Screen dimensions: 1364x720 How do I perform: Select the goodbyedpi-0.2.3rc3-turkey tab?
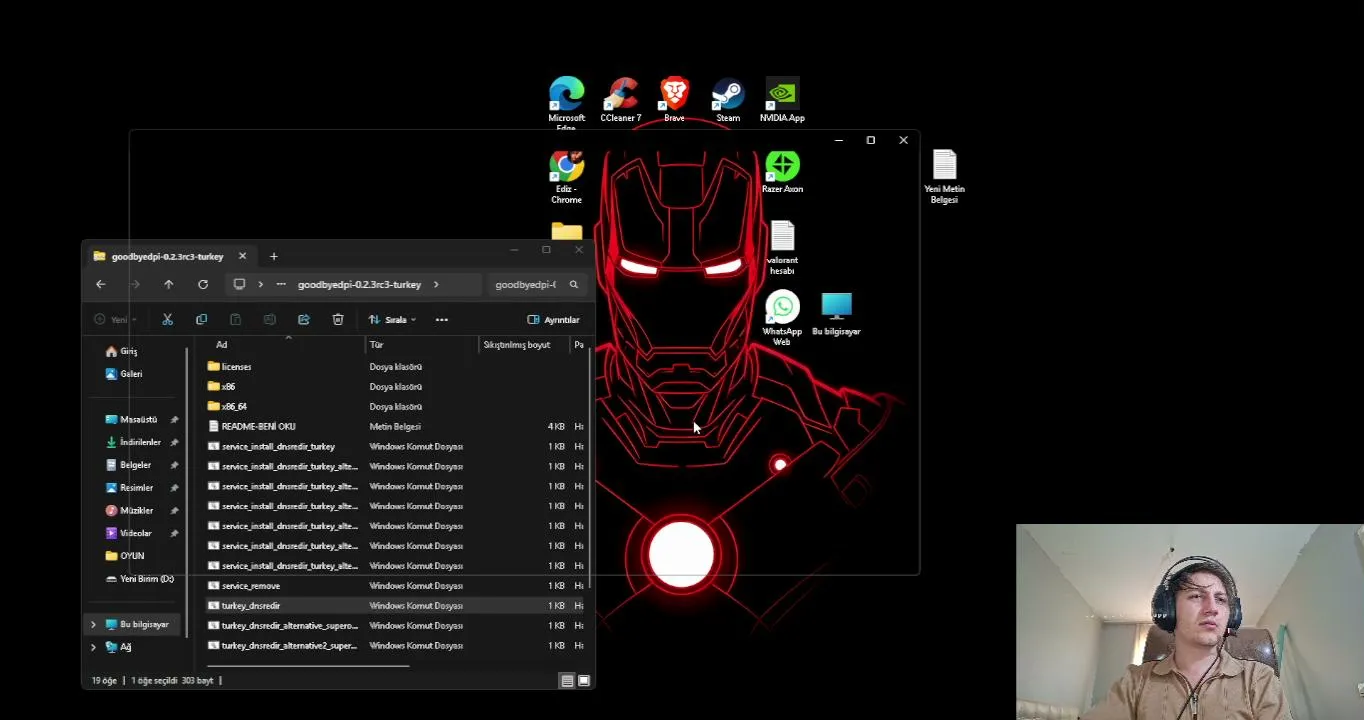click(x=167, y=256)
